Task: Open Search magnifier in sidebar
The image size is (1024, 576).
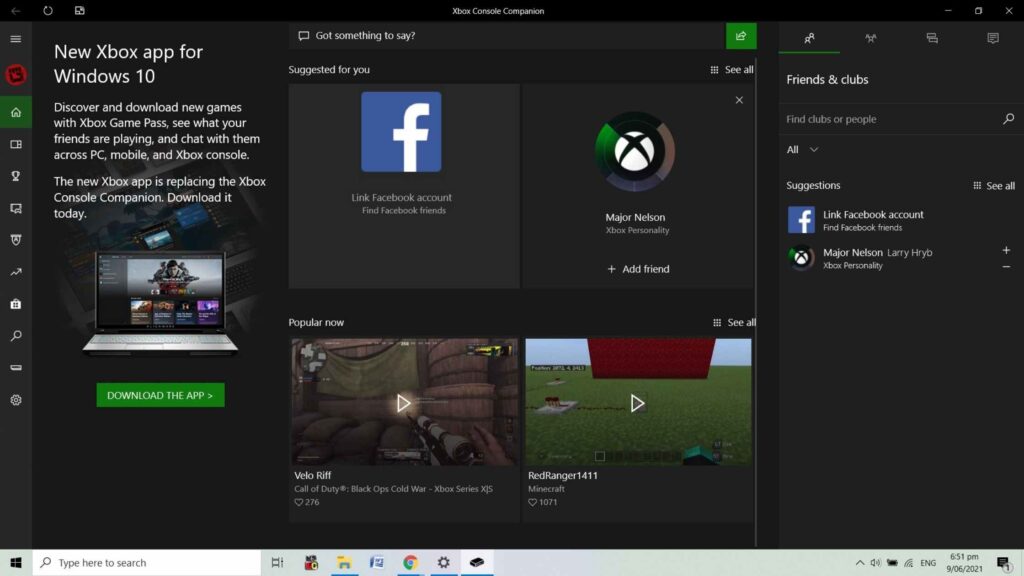Action: tap(16, 336)
